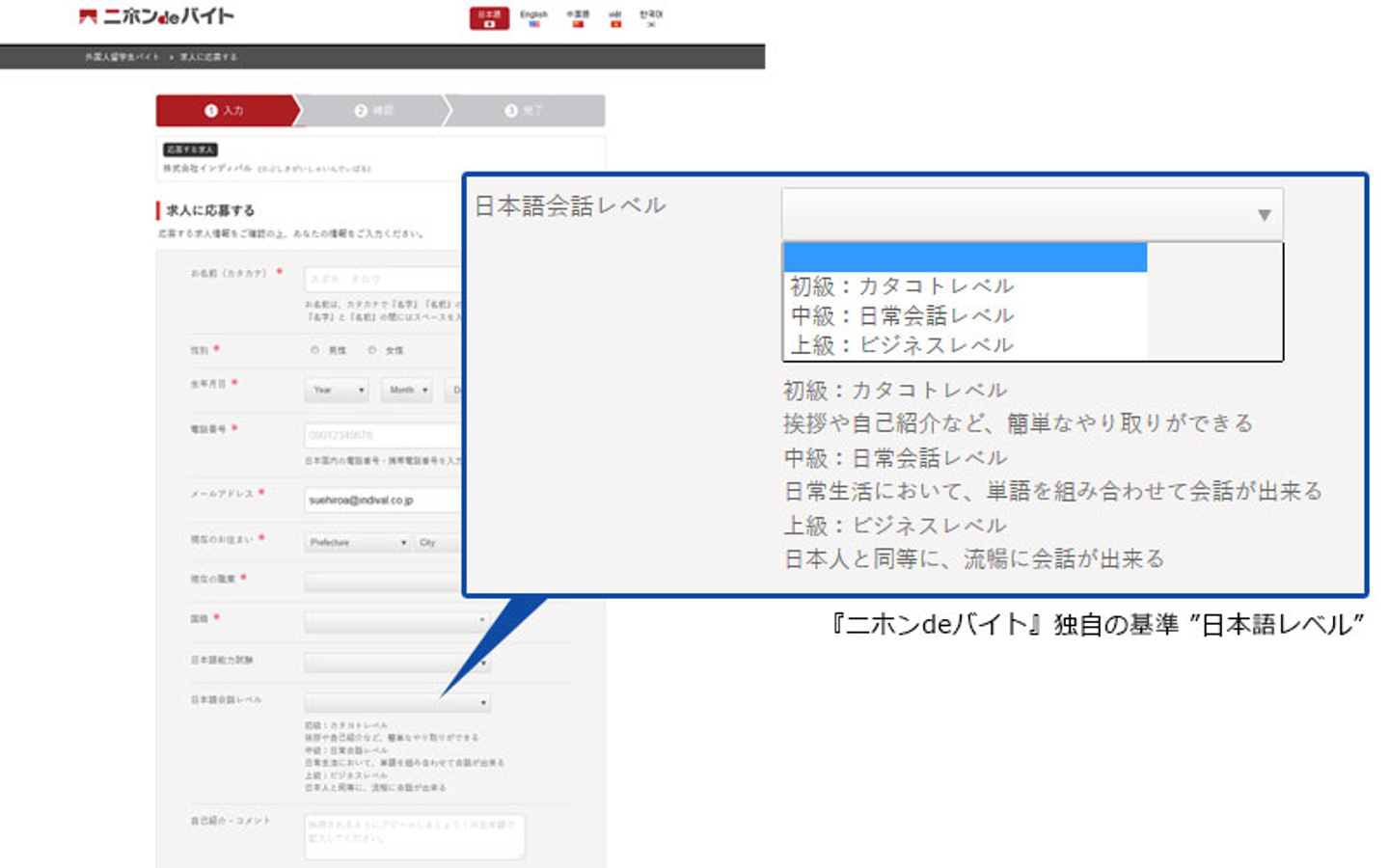
Task: Click the dropdown arrow in the enlarged callout
Action: pos(1264,215)
